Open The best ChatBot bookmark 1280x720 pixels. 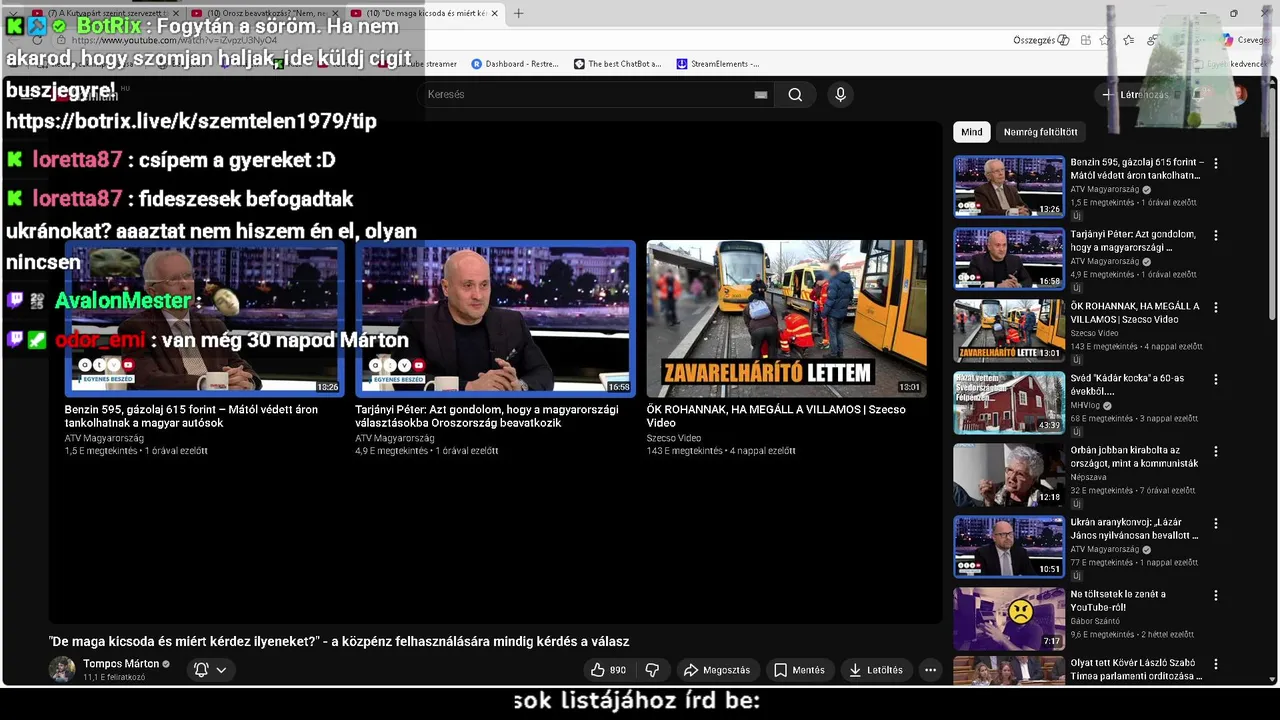click(617, 64)
